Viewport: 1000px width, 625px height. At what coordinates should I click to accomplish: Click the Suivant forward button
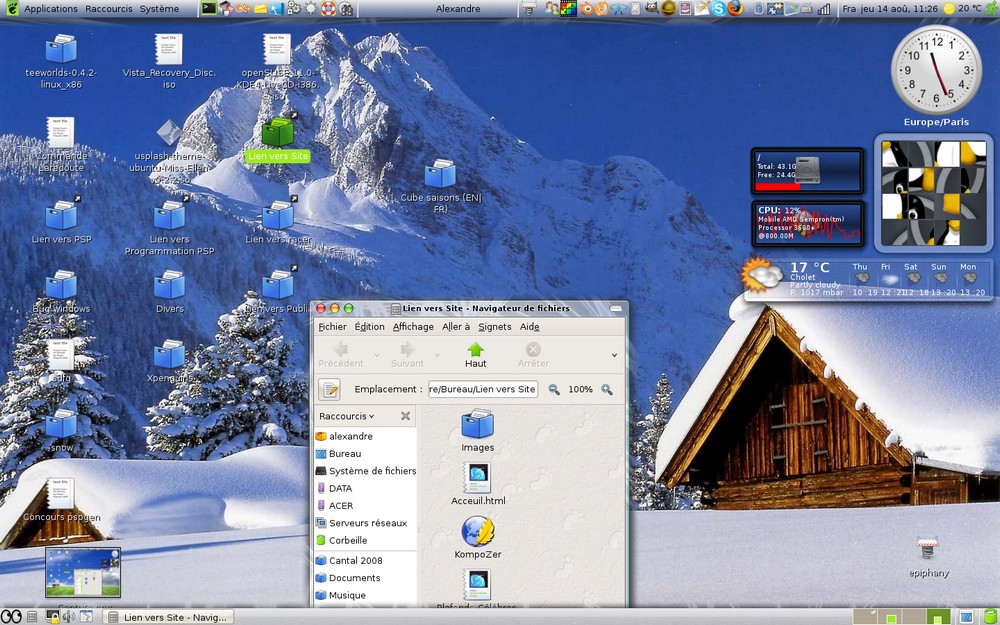407,355
